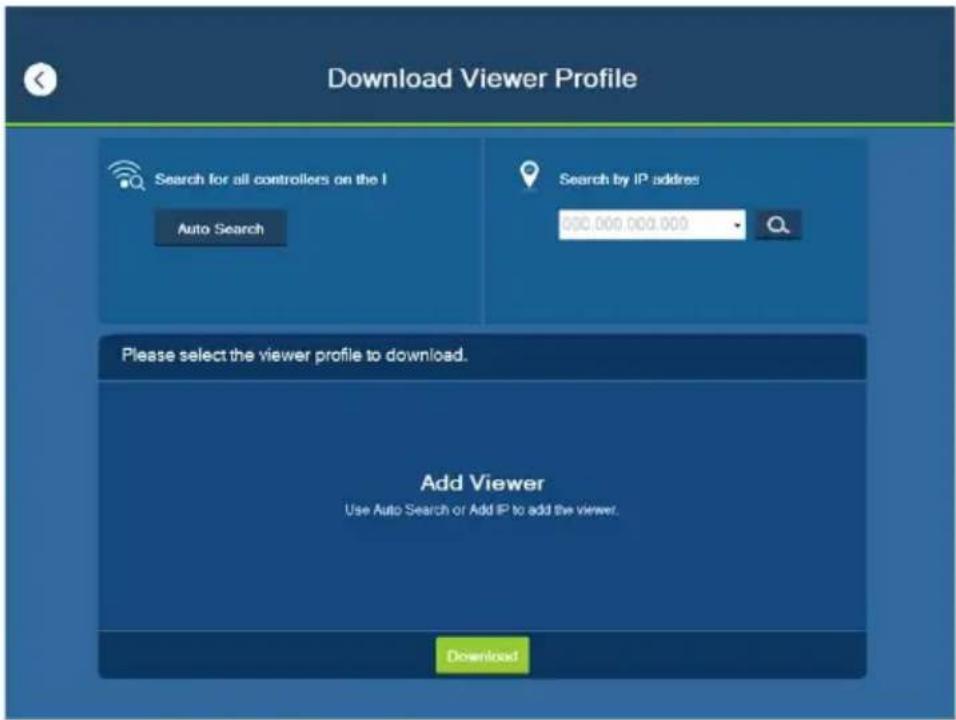Click 'Search by IP address' label
Viewport: 956px width, 720px height.
click(x=629, y=179)
